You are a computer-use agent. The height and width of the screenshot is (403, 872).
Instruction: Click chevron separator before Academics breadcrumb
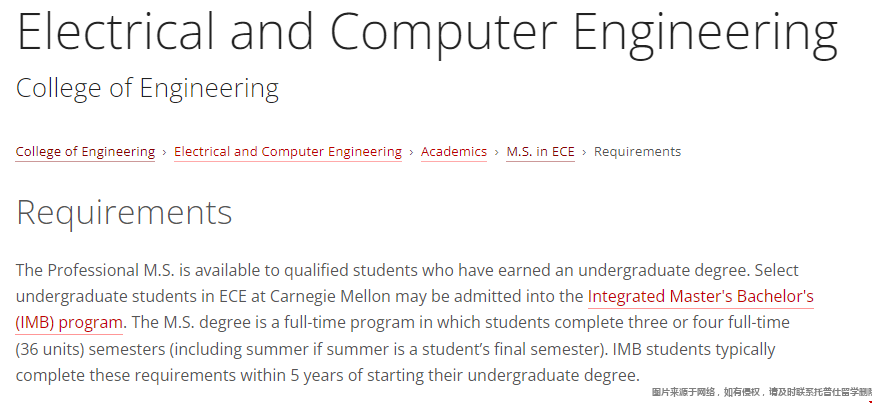pos(411,152)
